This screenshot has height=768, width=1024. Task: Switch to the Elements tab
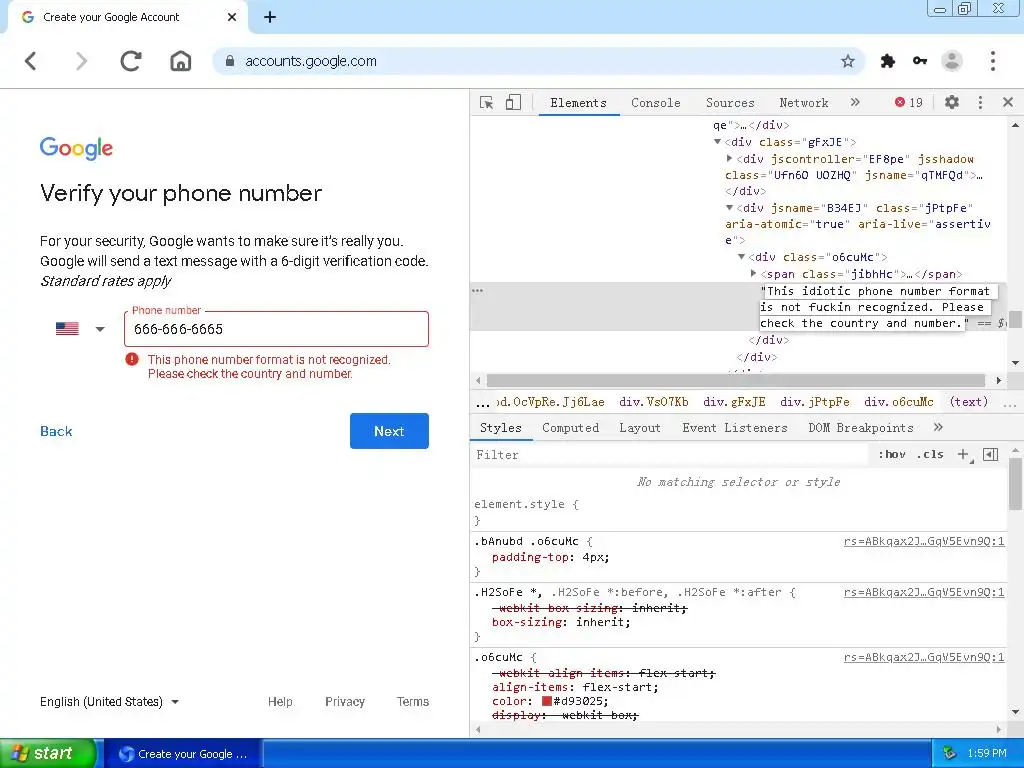(x=579, y=103)
